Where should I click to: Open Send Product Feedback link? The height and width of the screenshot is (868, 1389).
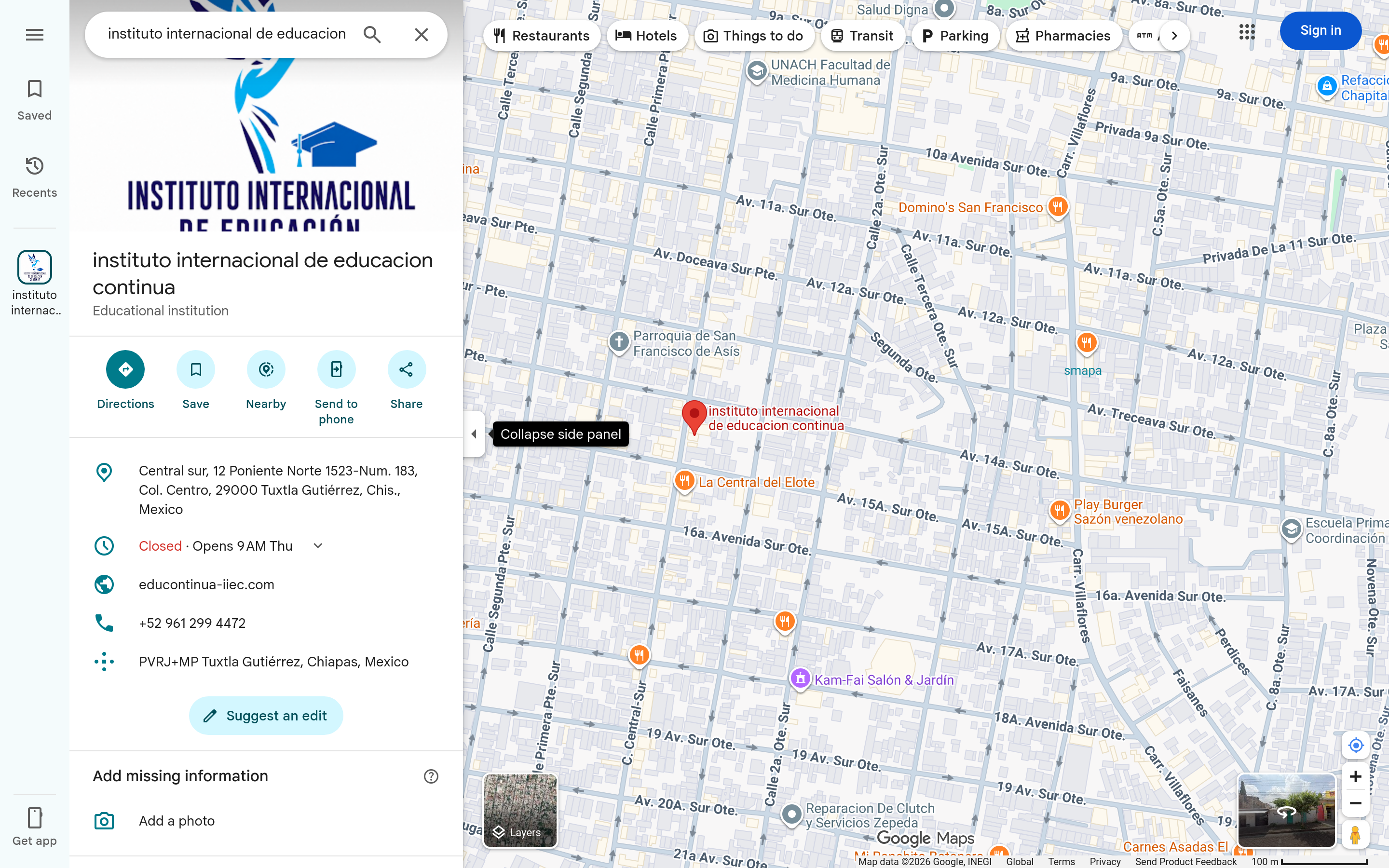[x=1186, y=861]
